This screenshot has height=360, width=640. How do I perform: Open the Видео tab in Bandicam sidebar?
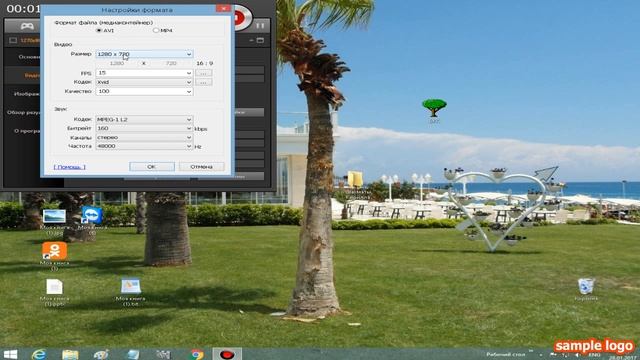pyautogui.click(x=32, y=76)
